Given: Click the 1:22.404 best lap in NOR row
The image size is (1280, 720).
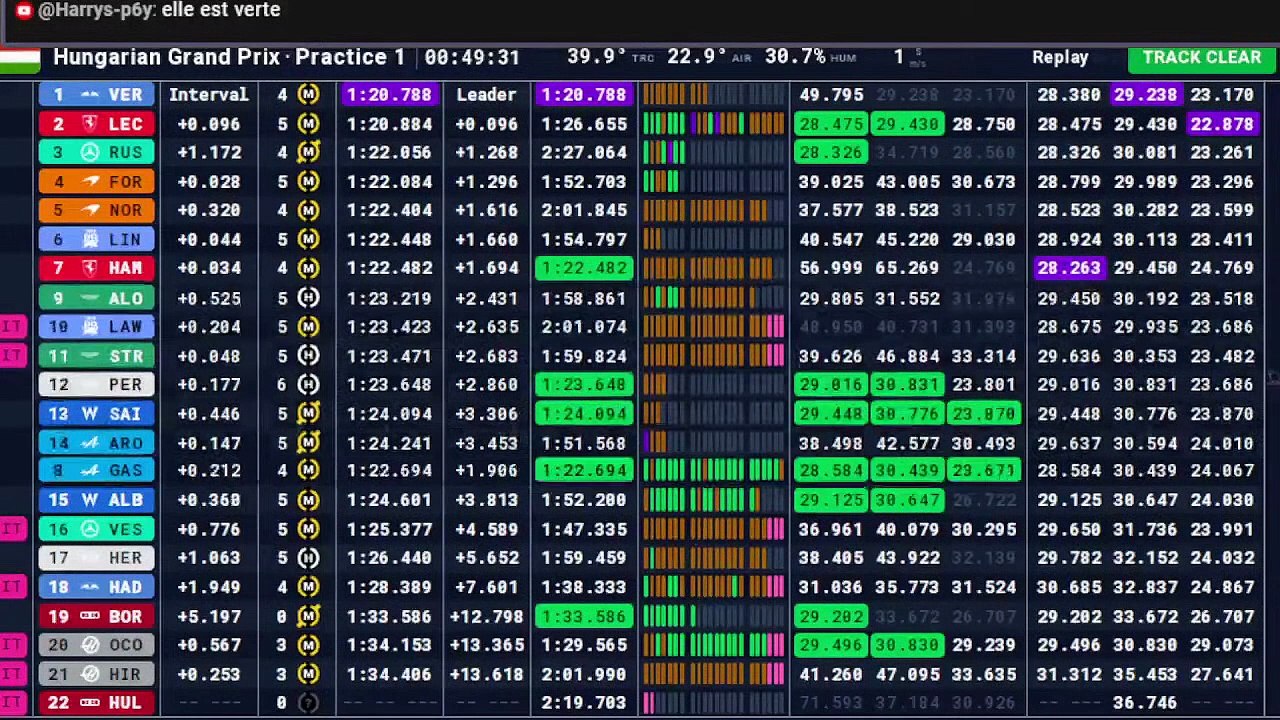Looking at the screenshot, I should coord(389,211).
